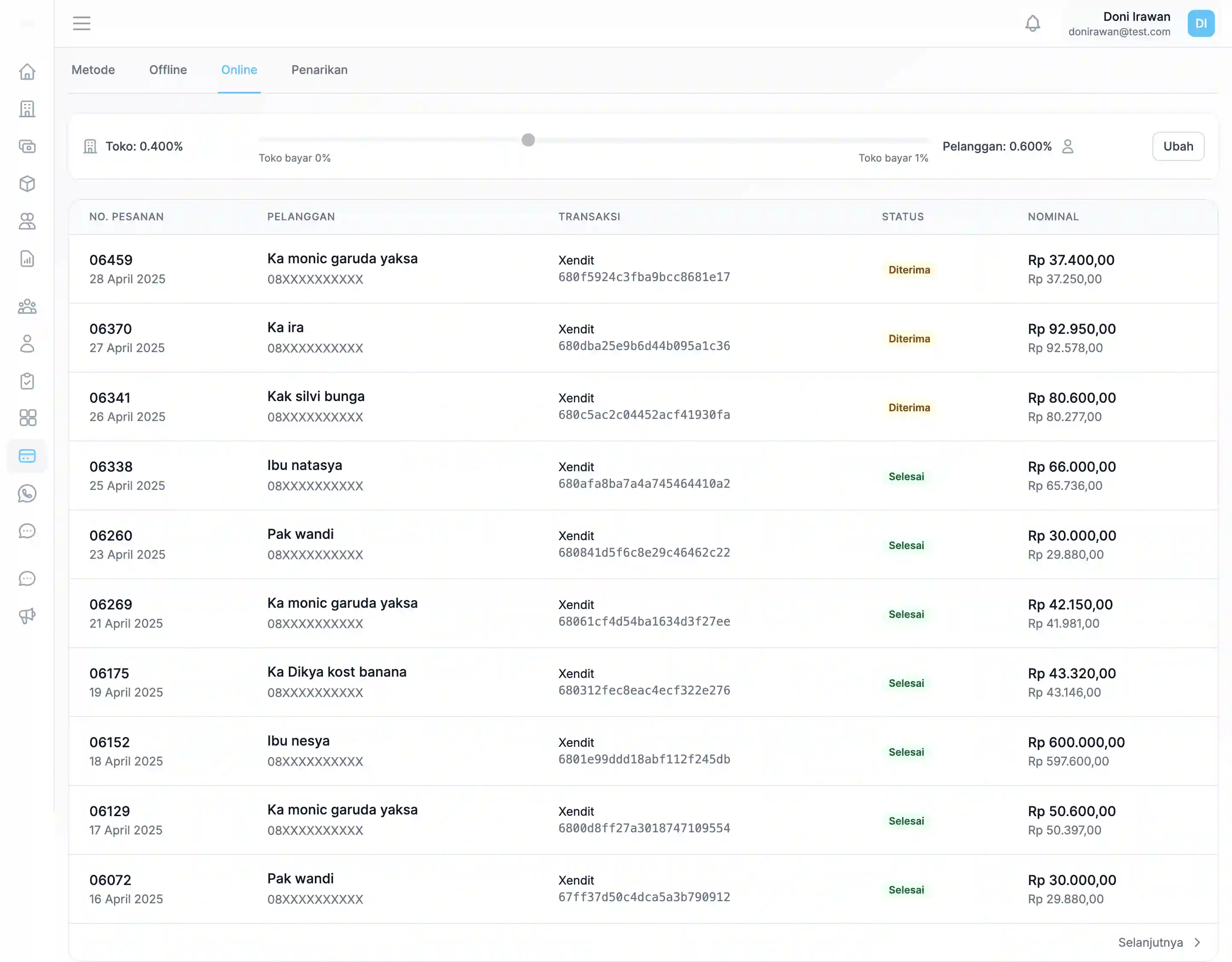Click the Toko fee slider handle
1232x962 pixels.
528,140
